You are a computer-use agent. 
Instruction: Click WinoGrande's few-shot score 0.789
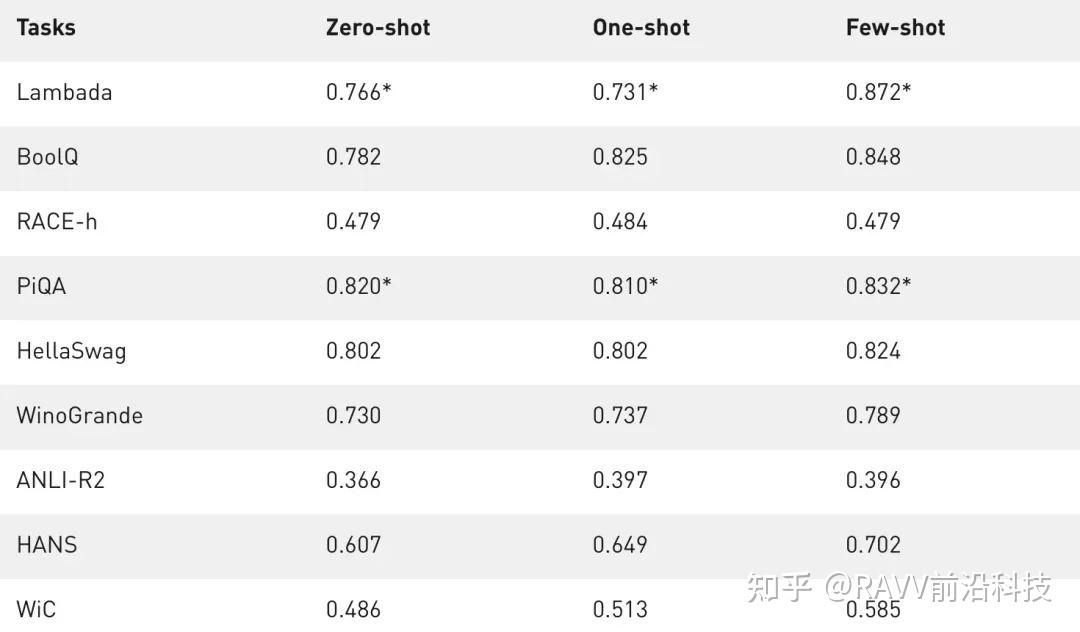pyautogui.click(x=873, y=415)
